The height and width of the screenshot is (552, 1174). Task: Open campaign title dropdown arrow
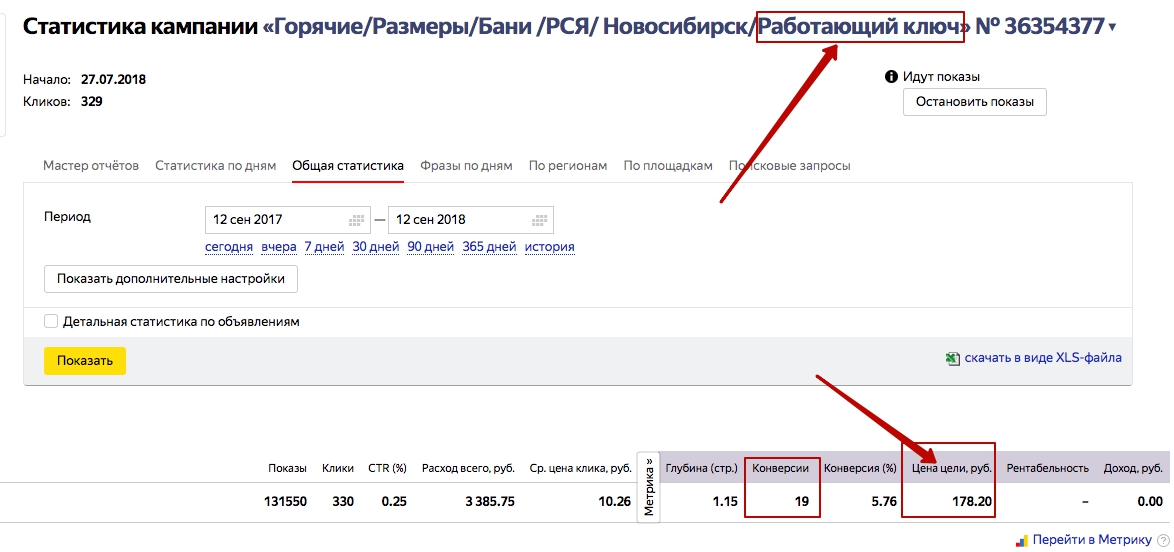(x=1112, y=28)
